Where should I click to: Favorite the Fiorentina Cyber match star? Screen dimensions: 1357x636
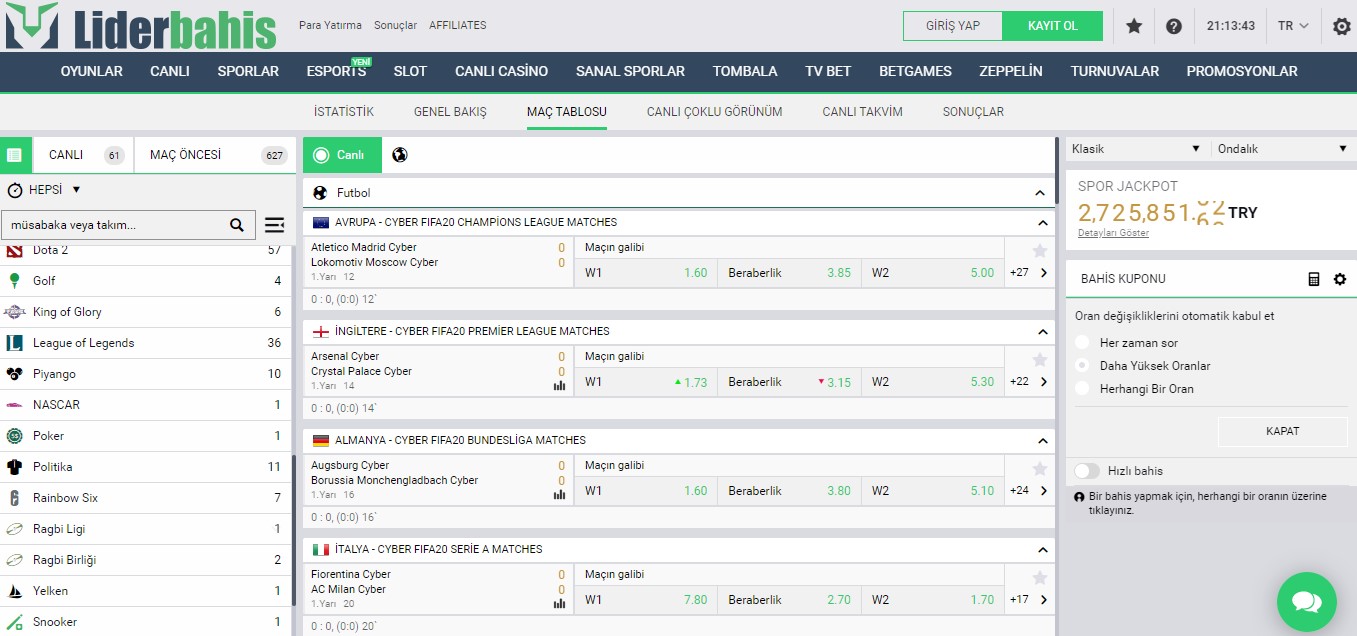[x=1040, y=578]
